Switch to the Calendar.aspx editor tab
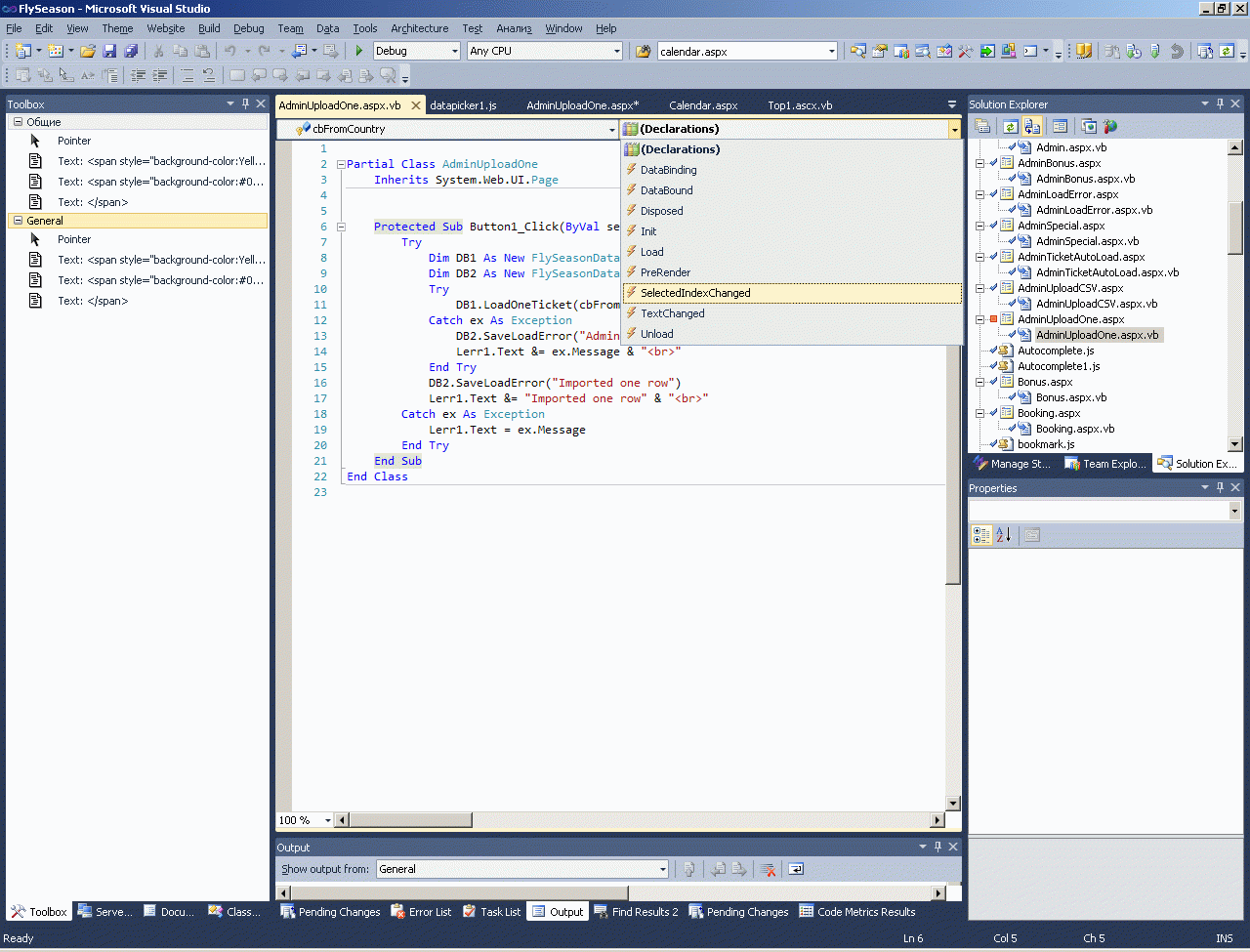The width and height of the screenshot is (1250, 952). pyautogui.click(x=703, y=105)
